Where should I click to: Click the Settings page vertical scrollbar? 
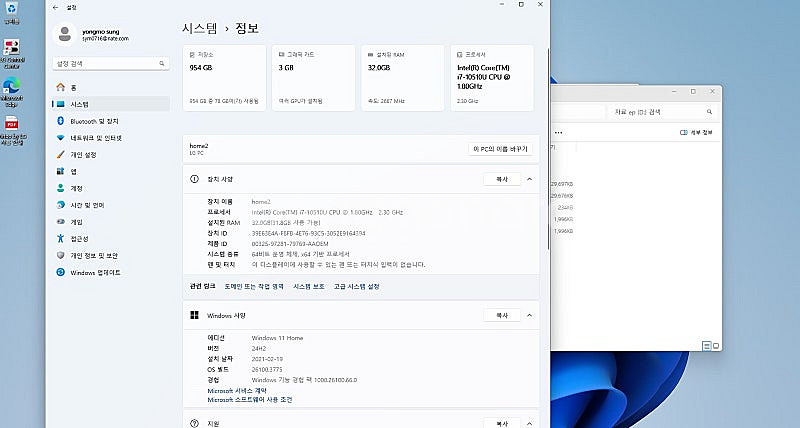(548, 148)
